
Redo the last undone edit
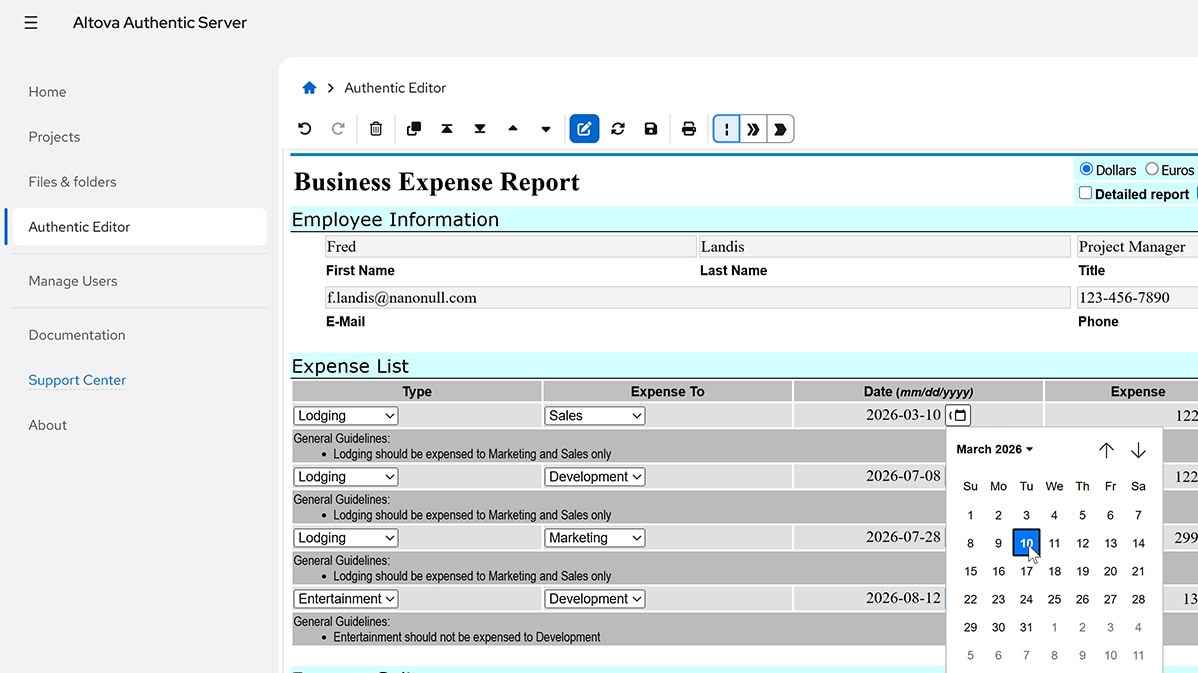338,129
